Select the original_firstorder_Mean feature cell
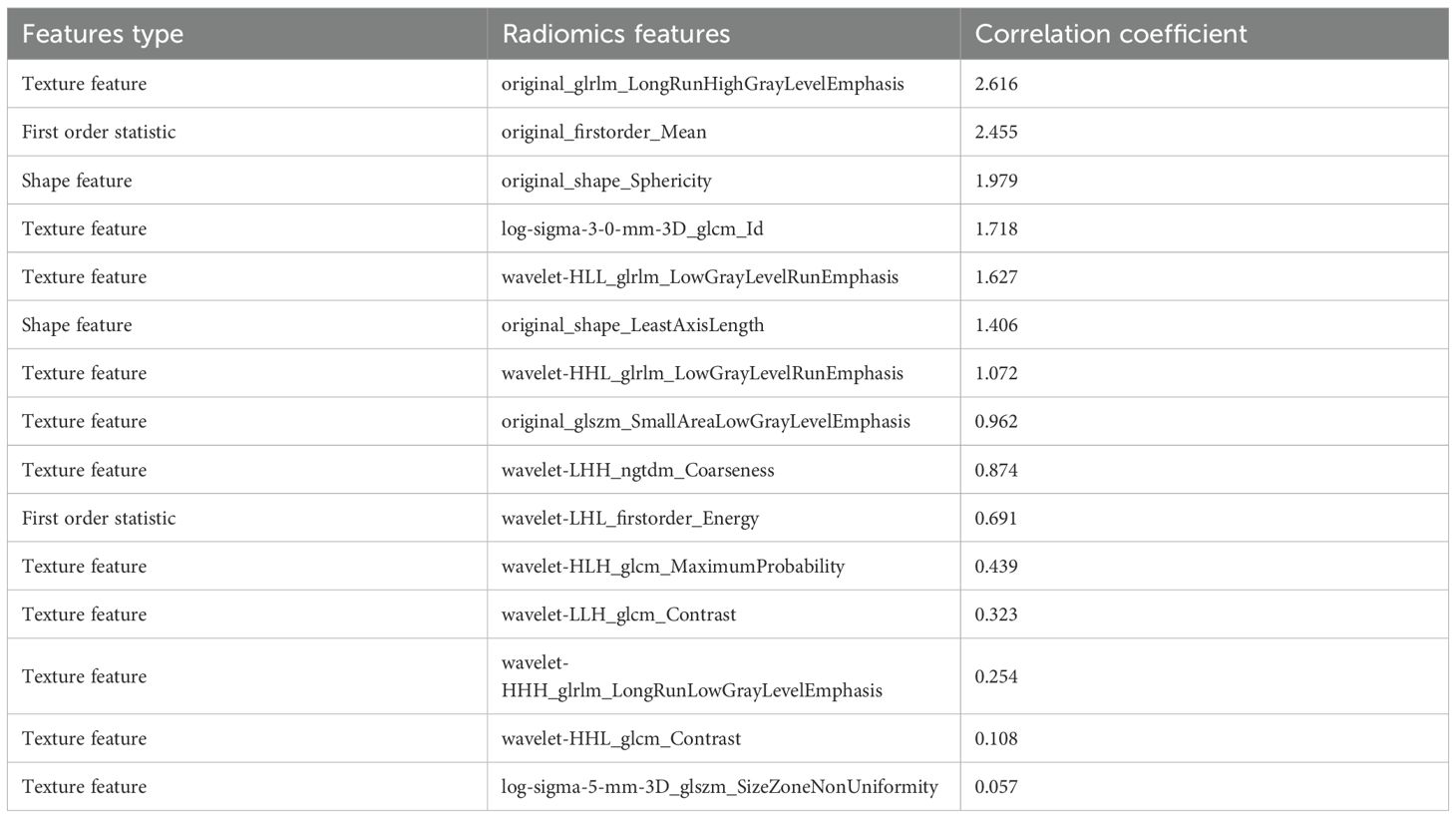 click(x=603, y=132)
